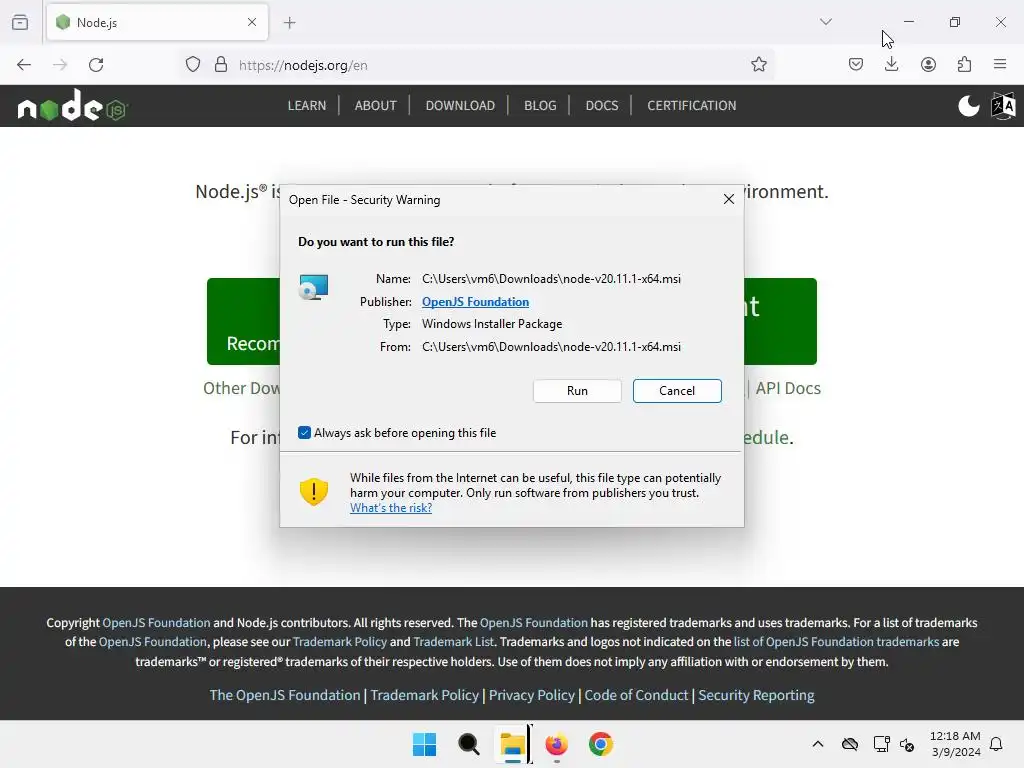Open the ABOUT menu item
Screen dimensions: 1024x768
376,106
